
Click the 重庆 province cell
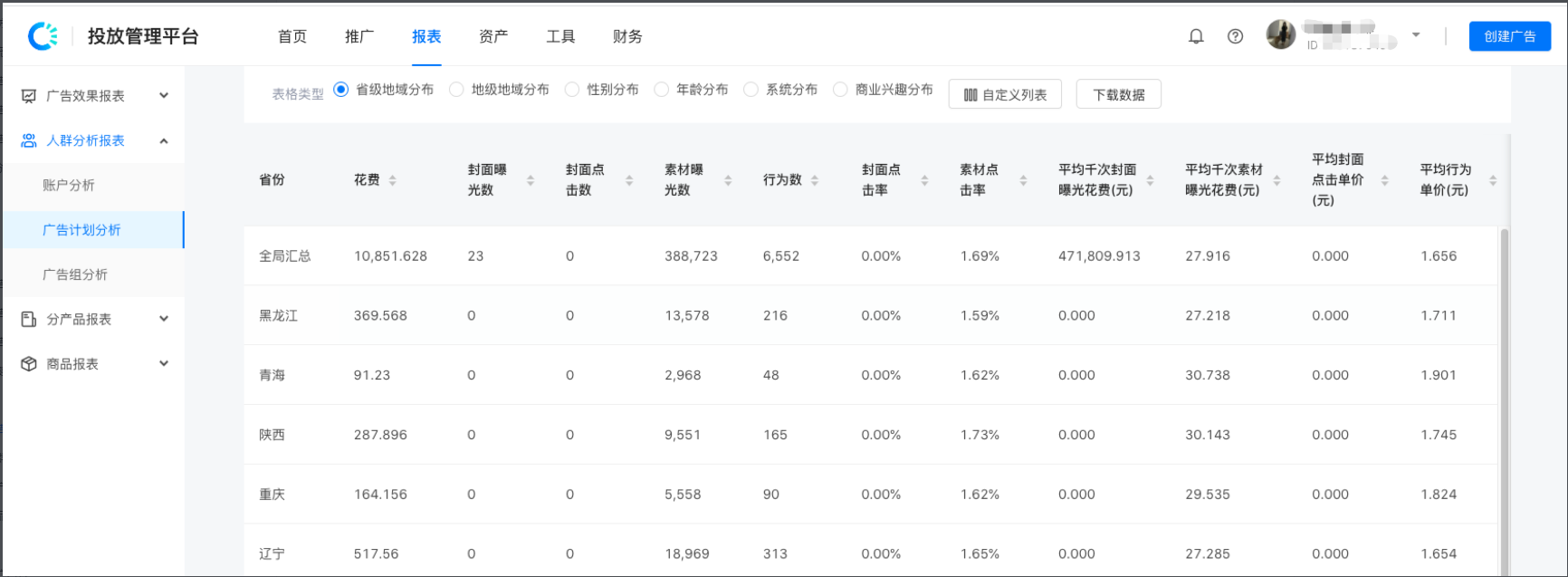pos(272,495)
